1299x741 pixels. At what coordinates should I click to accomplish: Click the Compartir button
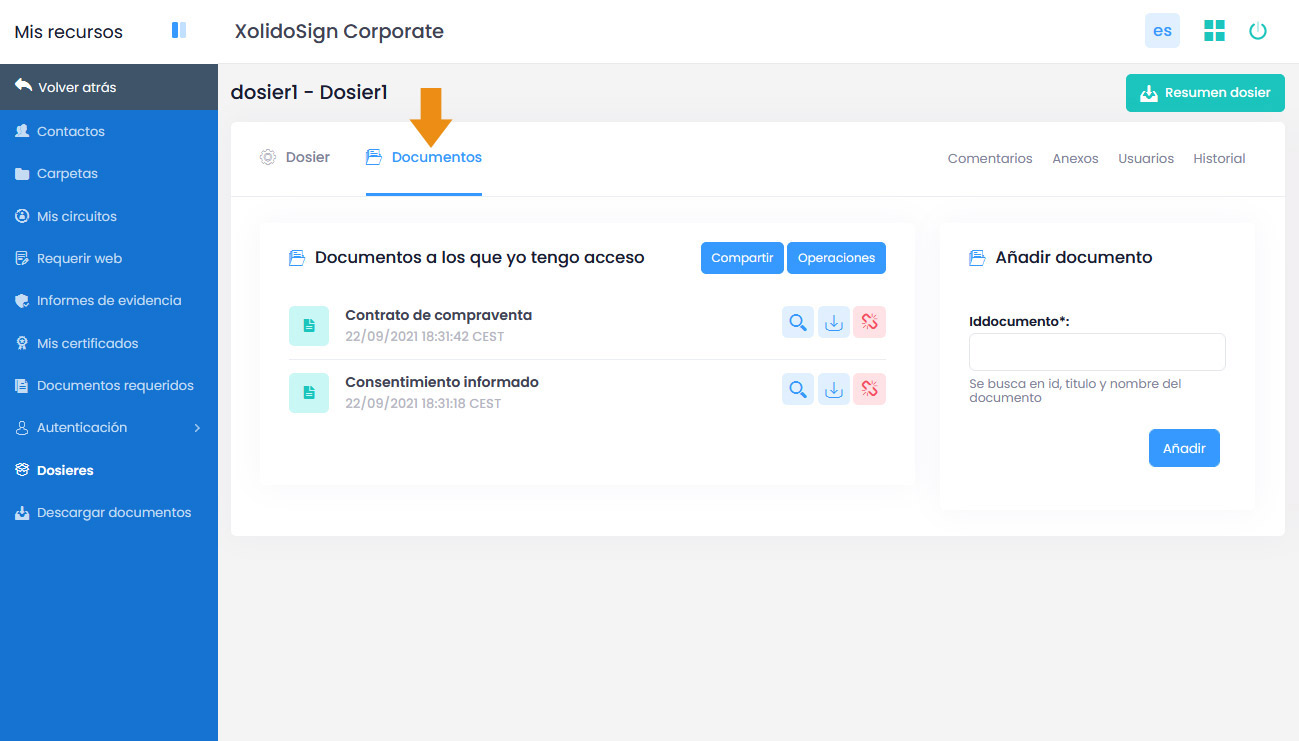click(742, 258)
